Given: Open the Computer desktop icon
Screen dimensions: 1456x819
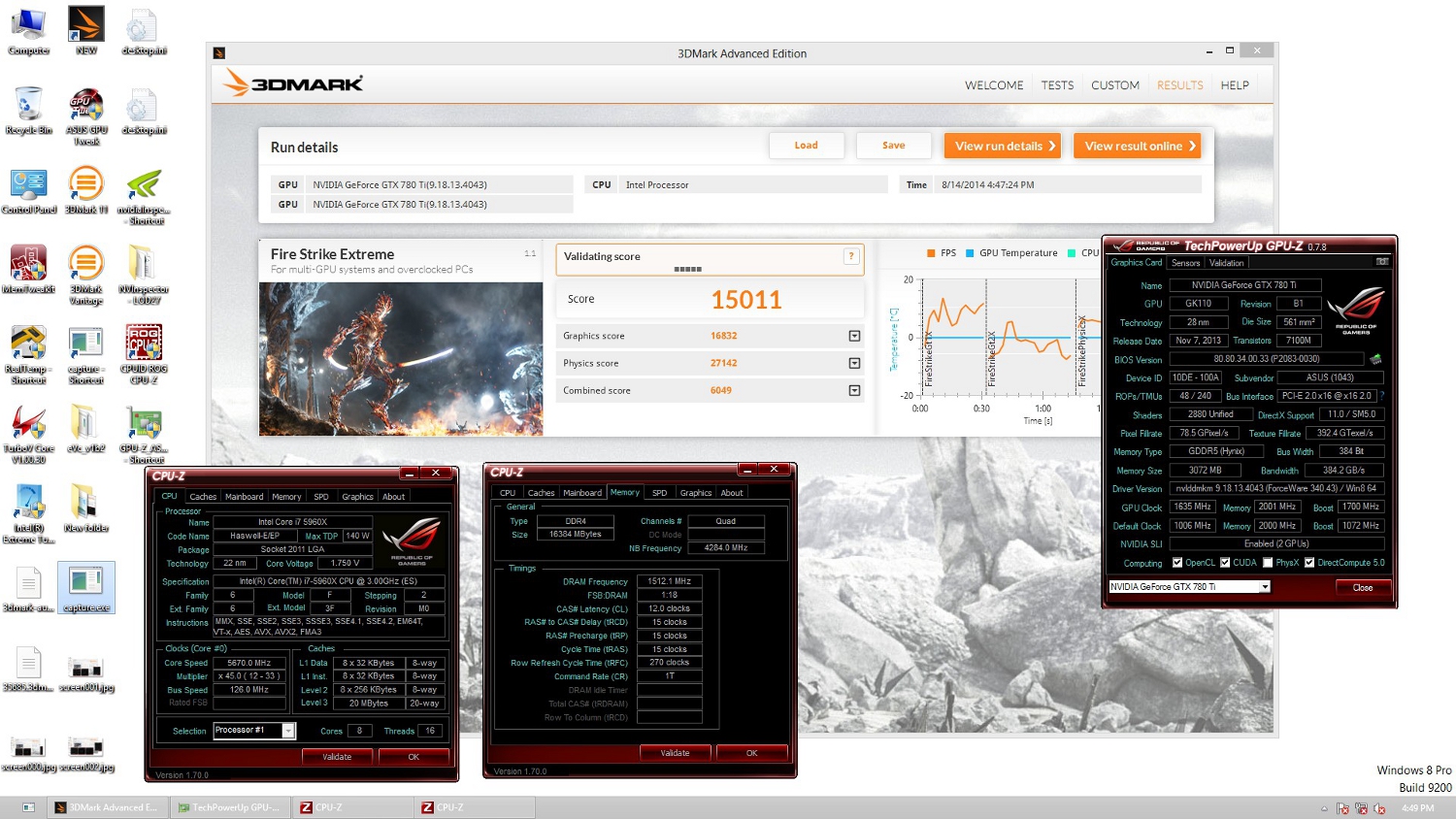Looking at the screenshot, I should tap(28, 31).
